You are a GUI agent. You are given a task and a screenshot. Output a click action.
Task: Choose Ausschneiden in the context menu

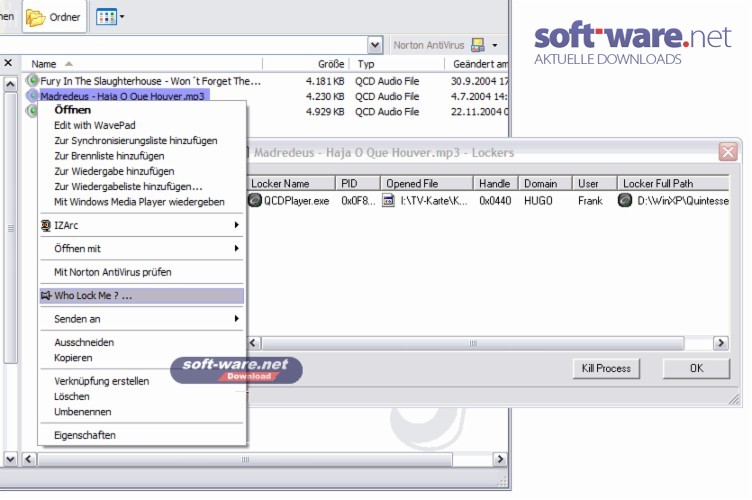click(142, 342)
